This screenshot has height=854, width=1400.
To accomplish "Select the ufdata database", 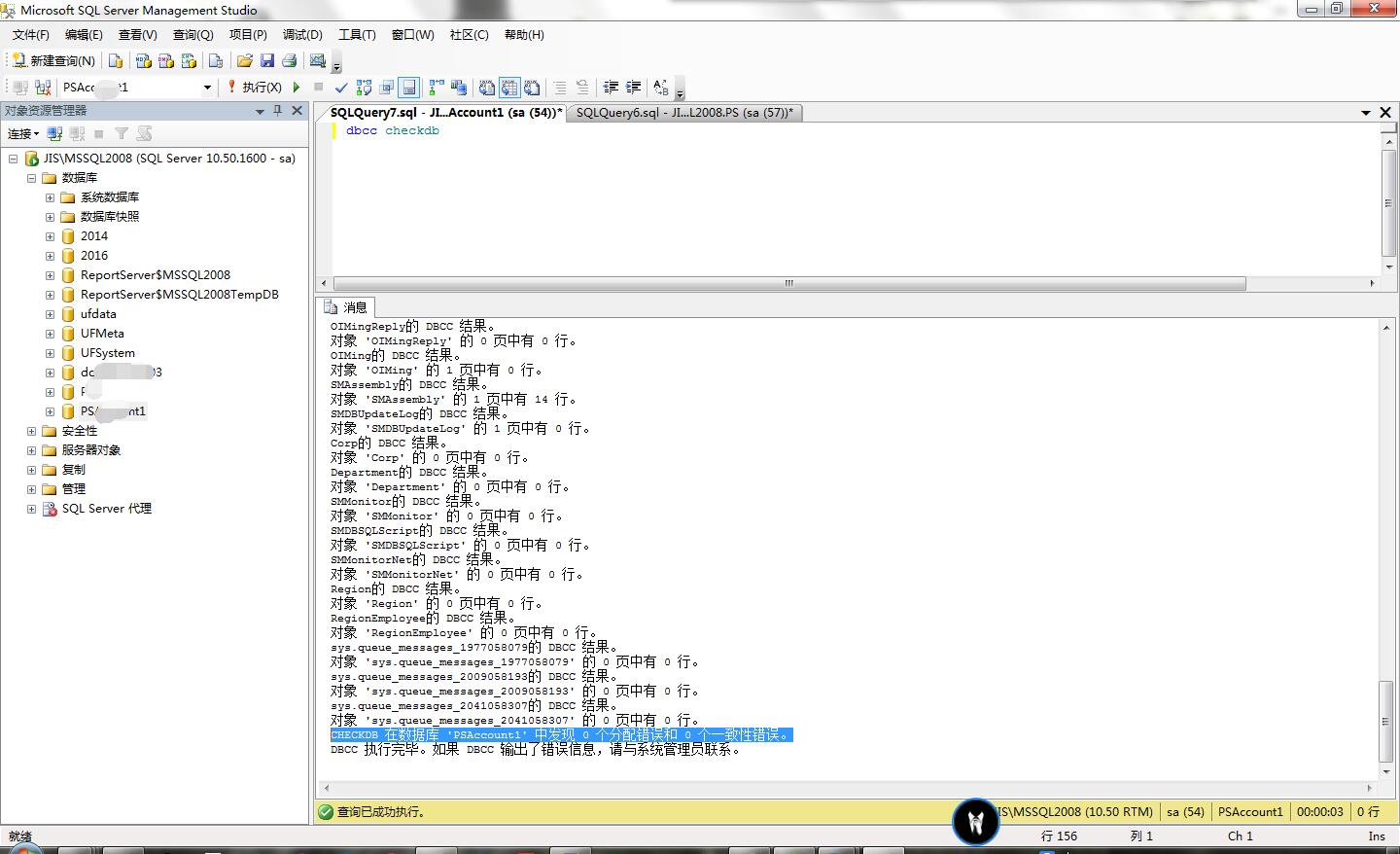I will [x=98, y=314].
